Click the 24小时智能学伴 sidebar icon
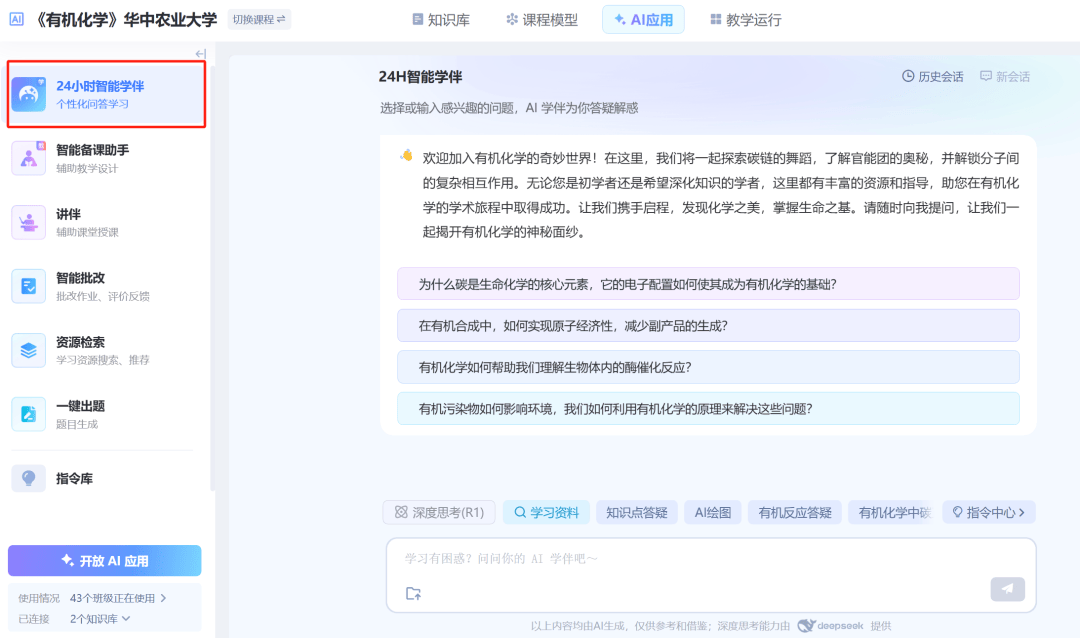 pos(29,94)
